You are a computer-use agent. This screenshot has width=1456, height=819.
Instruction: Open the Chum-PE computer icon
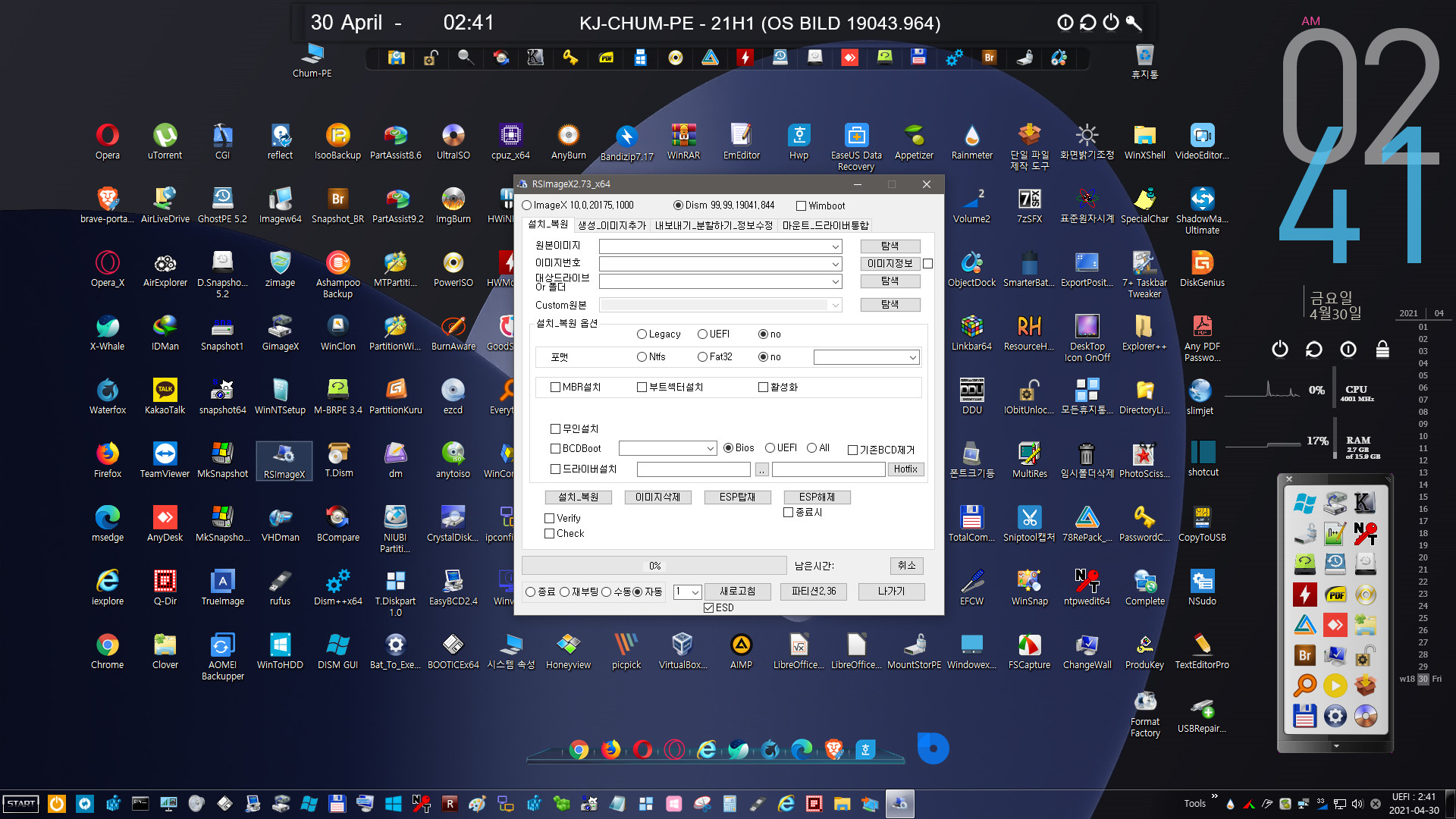tap(312, 61)
